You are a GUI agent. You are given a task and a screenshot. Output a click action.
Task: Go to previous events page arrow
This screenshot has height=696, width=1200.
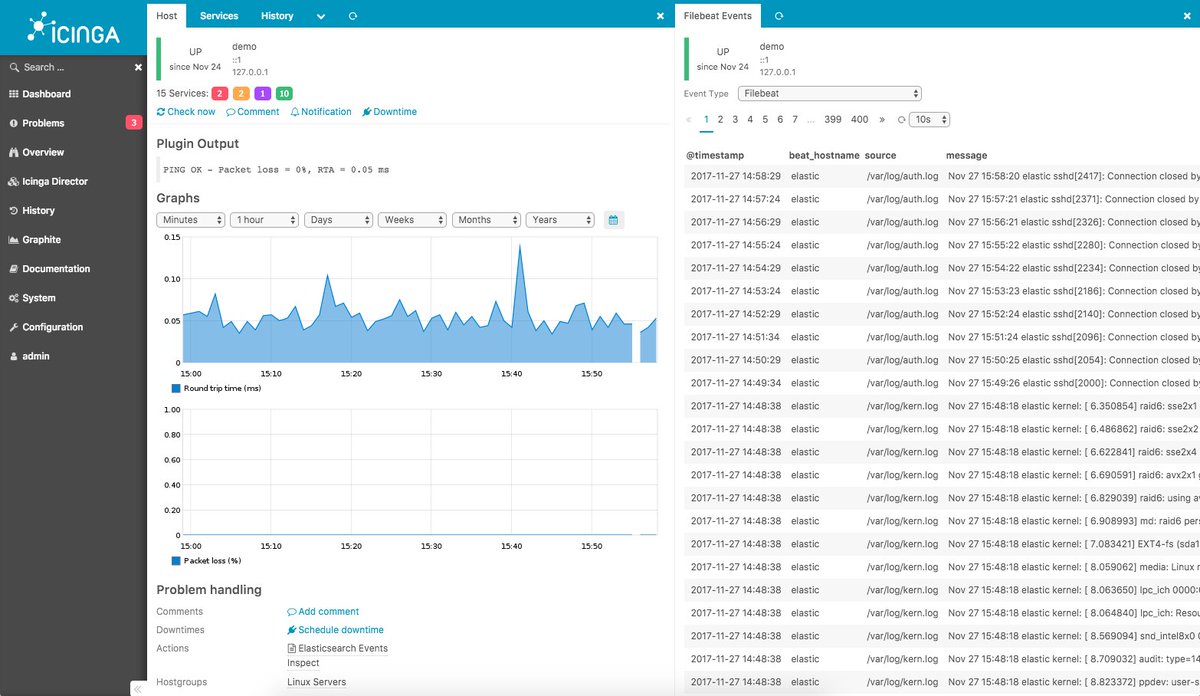tap(688, 119)
